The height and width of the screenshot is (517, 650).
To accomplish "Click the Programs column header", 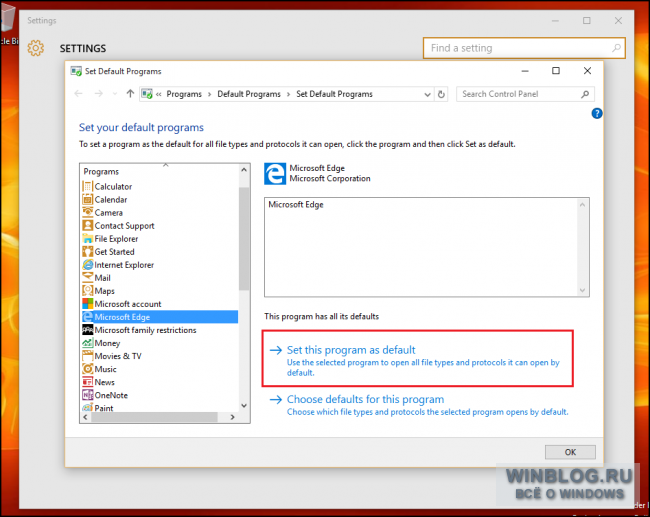I will (x=101, y=172).
